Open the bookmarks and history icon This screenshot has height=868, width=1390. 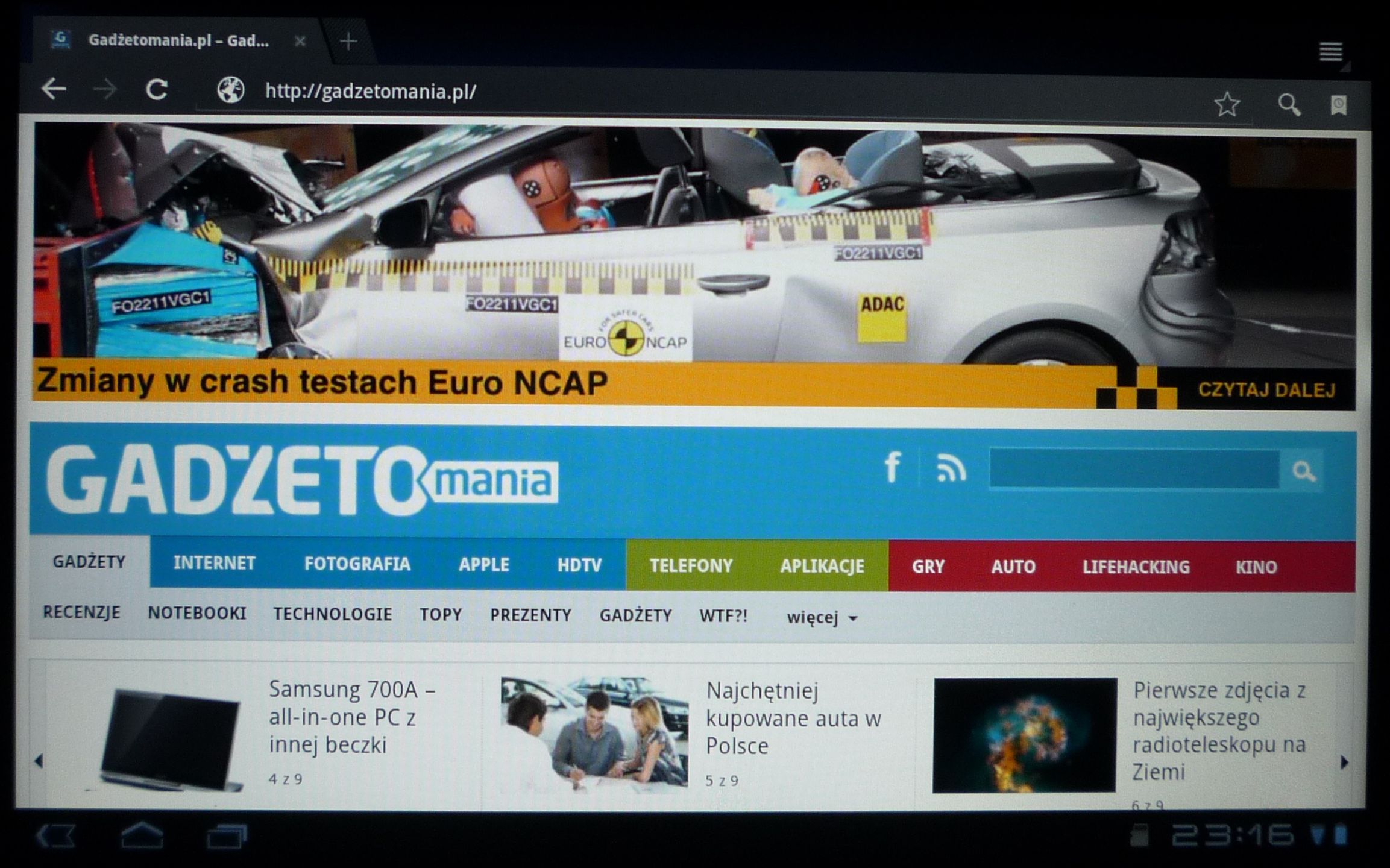1339,105
